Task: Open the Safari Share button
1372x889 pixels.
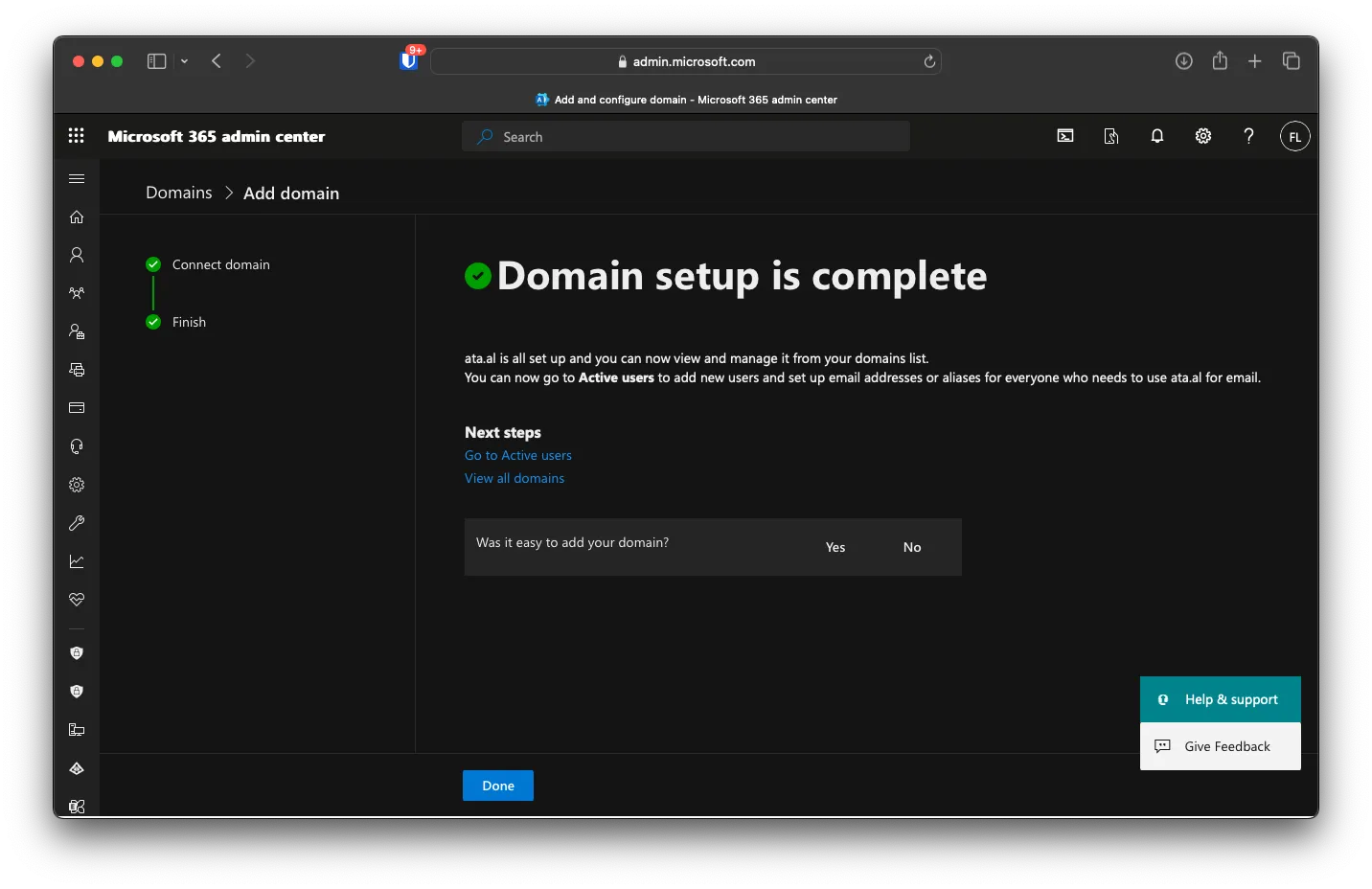Action: 1220,60
